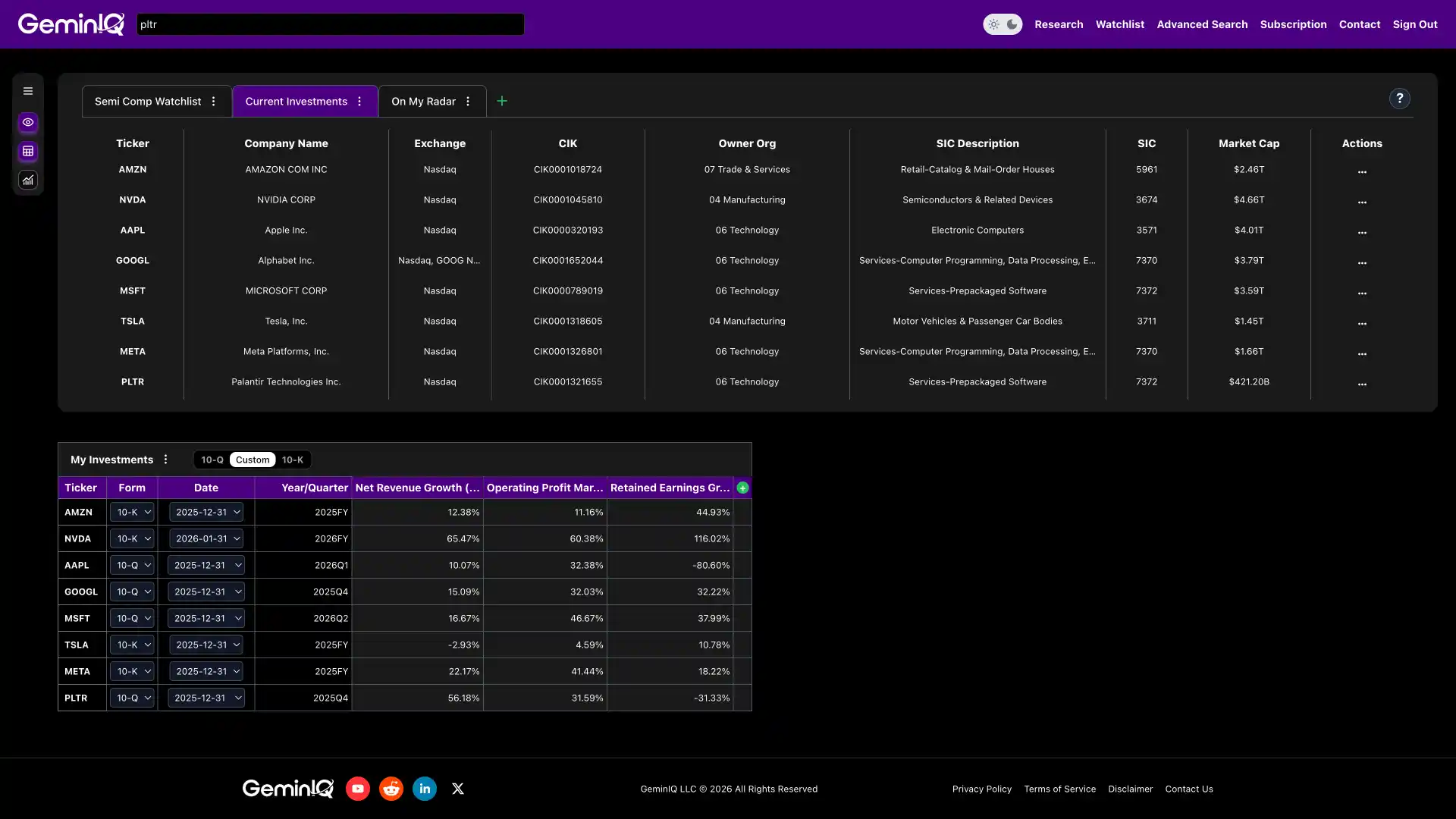This screenshot has width=1456, height=819.
Task: View the Privacy Policy link
Action: pyautogui.click(x=981, y=789)
